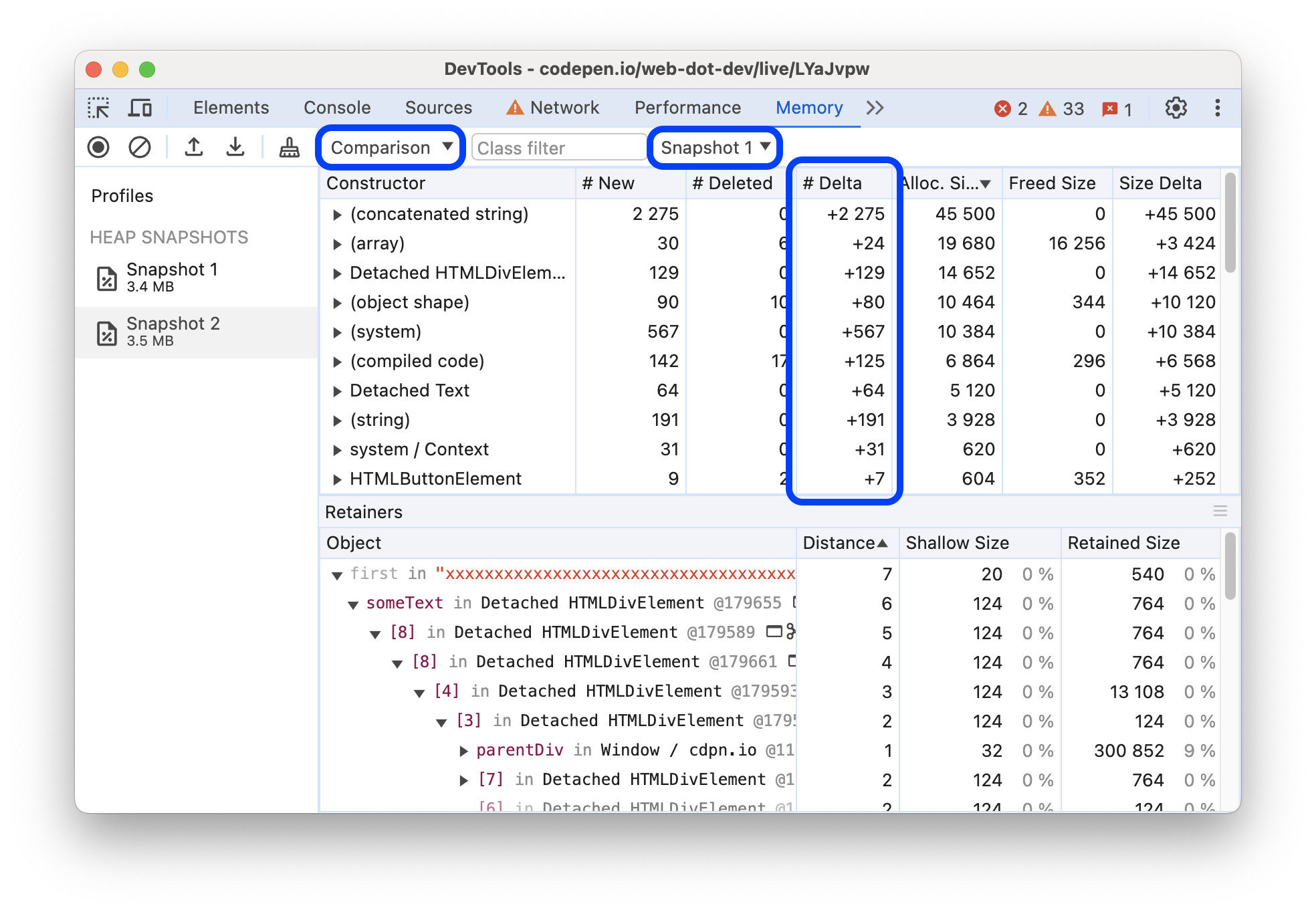Click the Clear all profiles icon

tap(138, 148)
